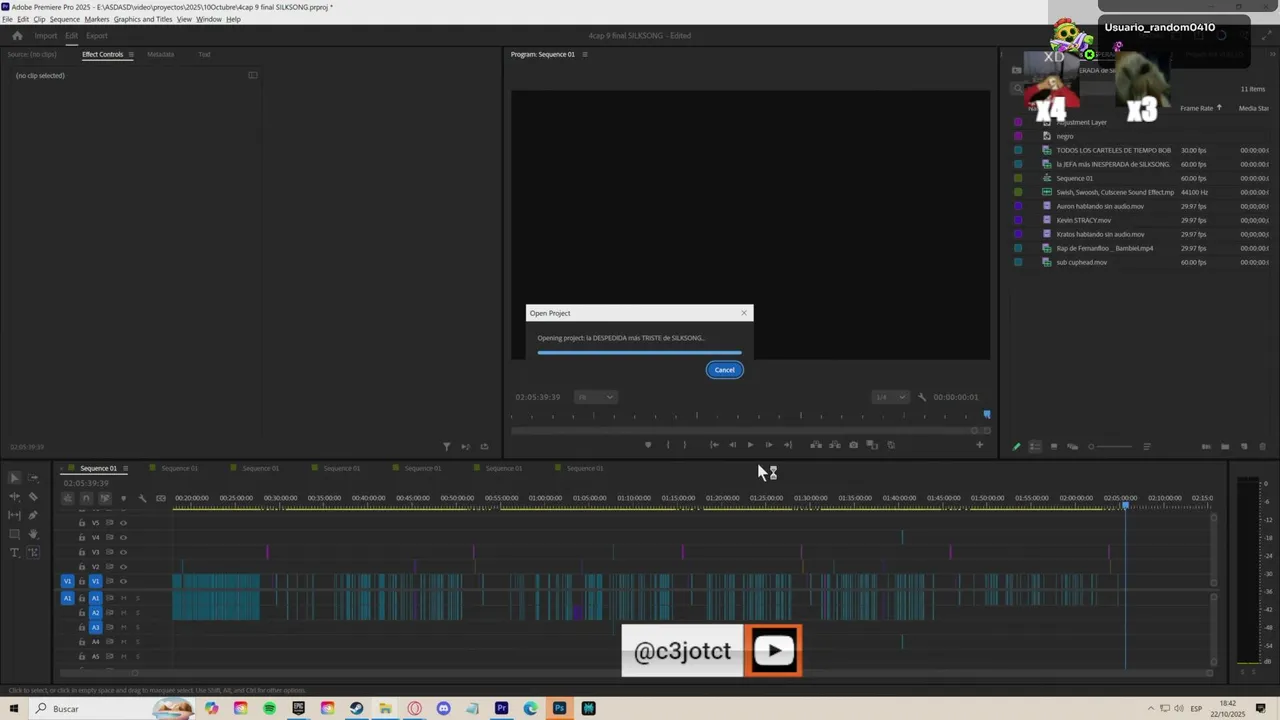Toggle V3 track output eye
Screen dimensions: 1280x720
click(x=123, y=552)
